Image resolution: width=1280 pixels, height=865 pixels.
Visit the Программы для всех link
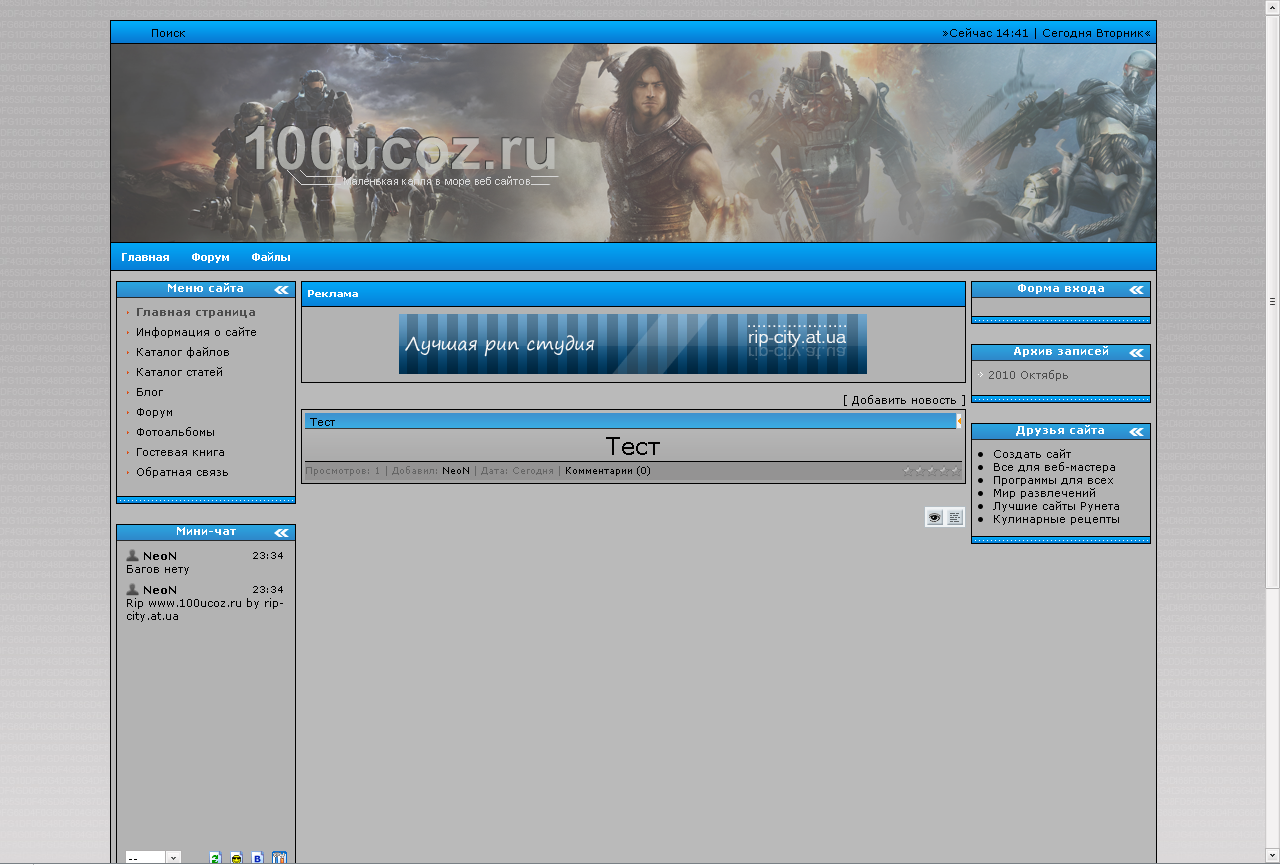tap(1053, 480)
